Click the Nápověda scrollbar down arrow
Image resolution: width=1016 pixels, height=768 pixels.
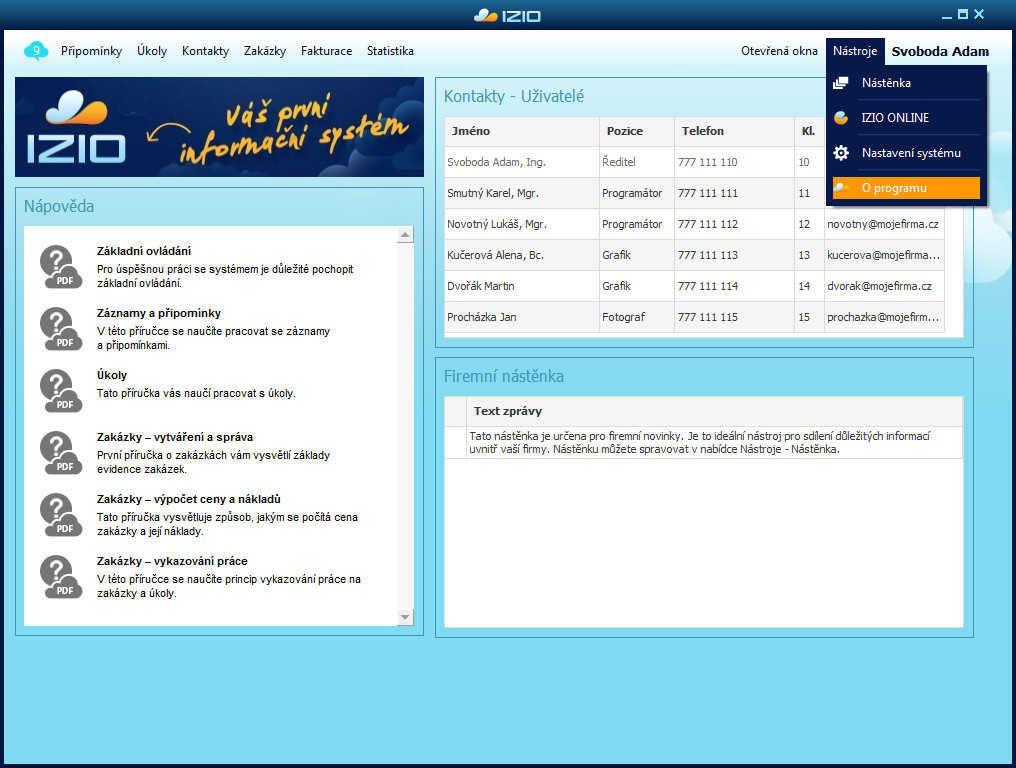pos(405,617)
